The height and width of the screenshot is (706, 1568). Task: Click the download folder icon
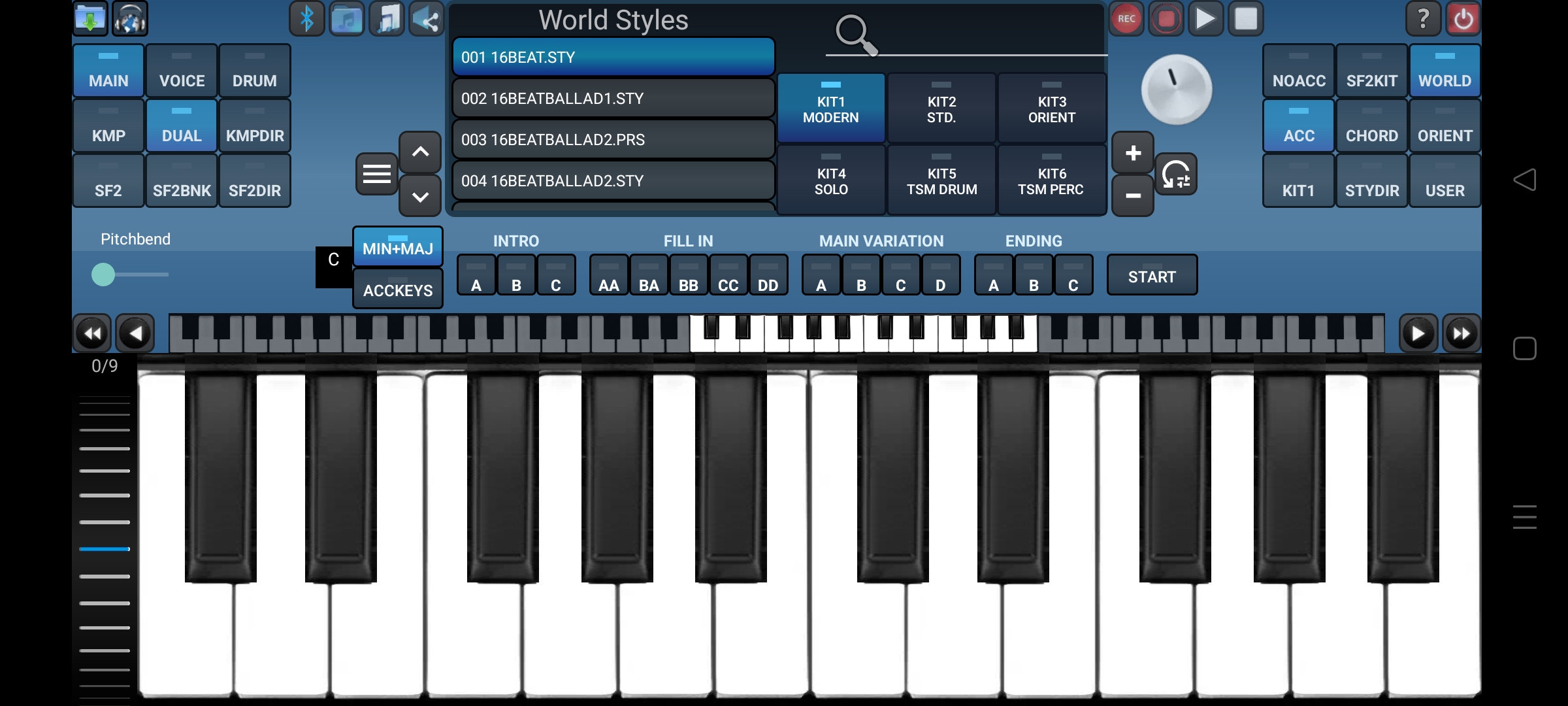90,19
